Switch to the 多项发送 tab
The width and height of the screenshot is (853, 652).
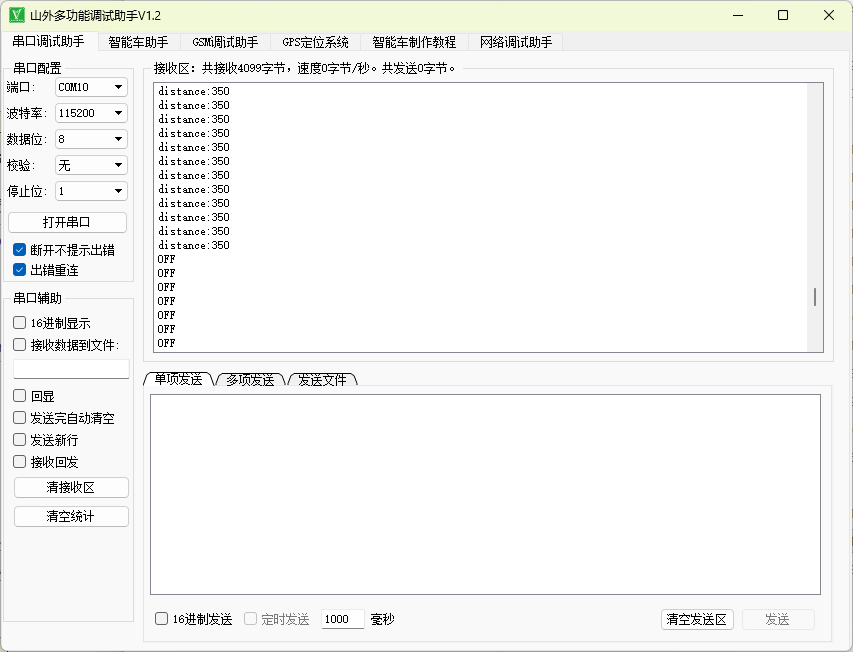(x=250, y=380)
